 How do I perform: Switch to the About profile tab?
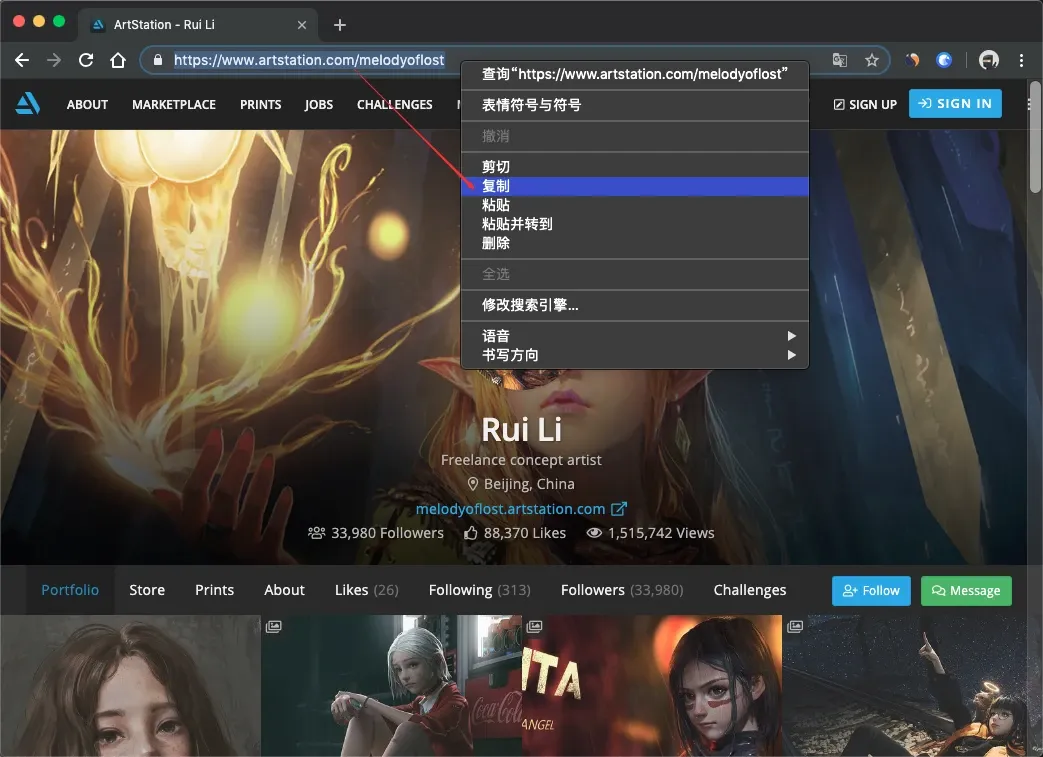284,590
